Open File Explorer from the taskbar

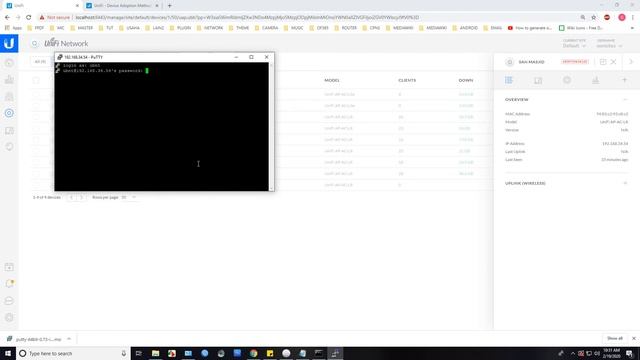tap(156, 353)
